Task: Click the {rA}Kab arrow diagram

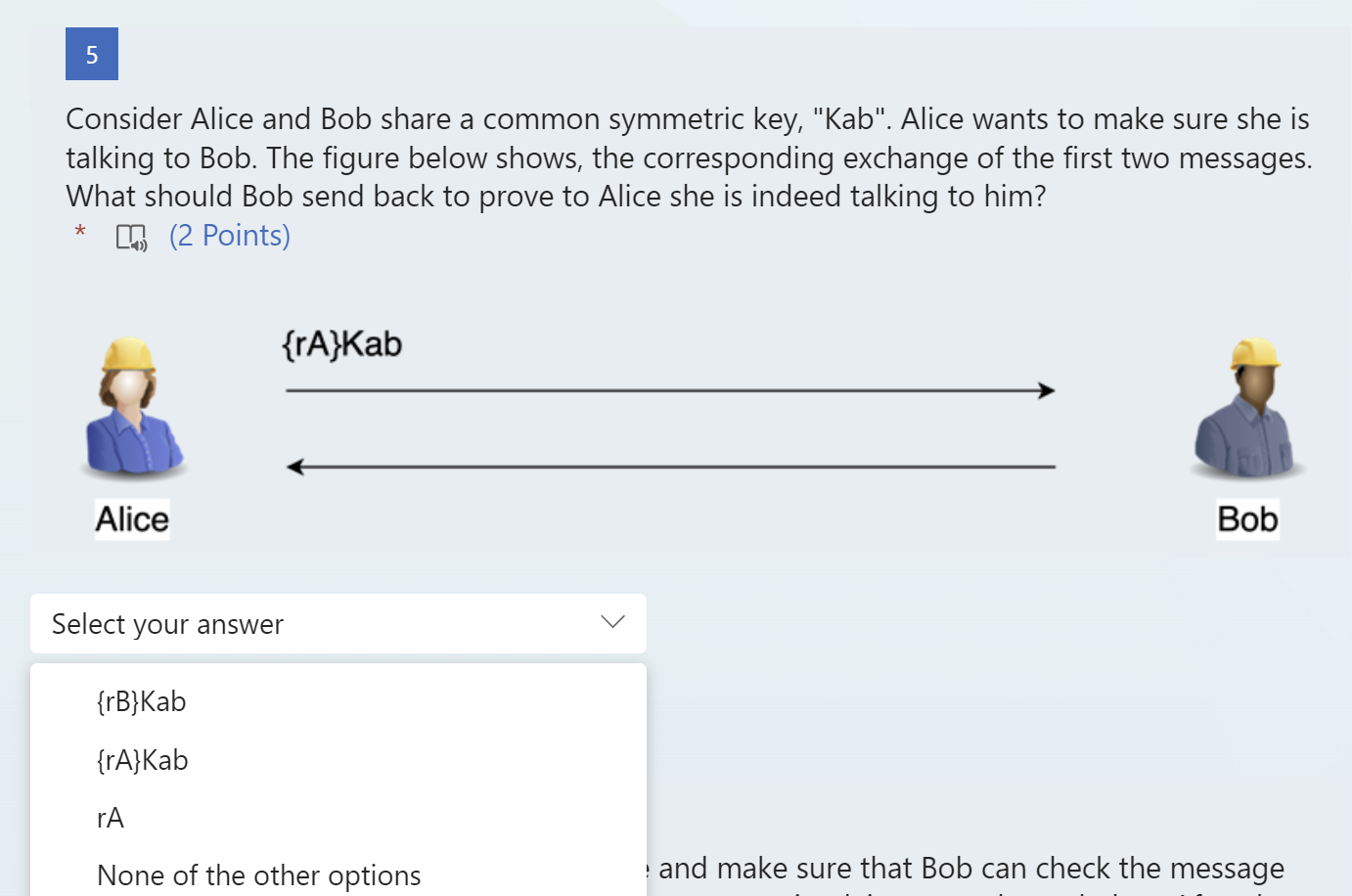Action: pyautogui.click(x=670, y=389)
